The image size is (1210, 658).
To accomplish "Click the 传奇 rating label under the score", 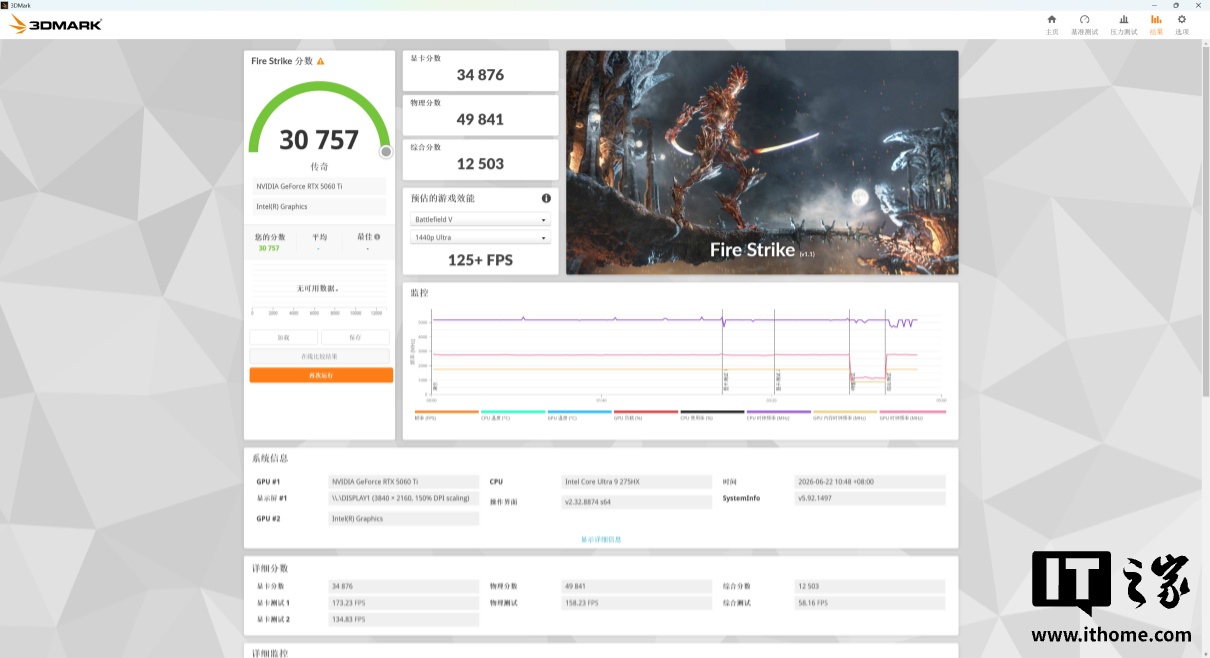I will (319, 167).
